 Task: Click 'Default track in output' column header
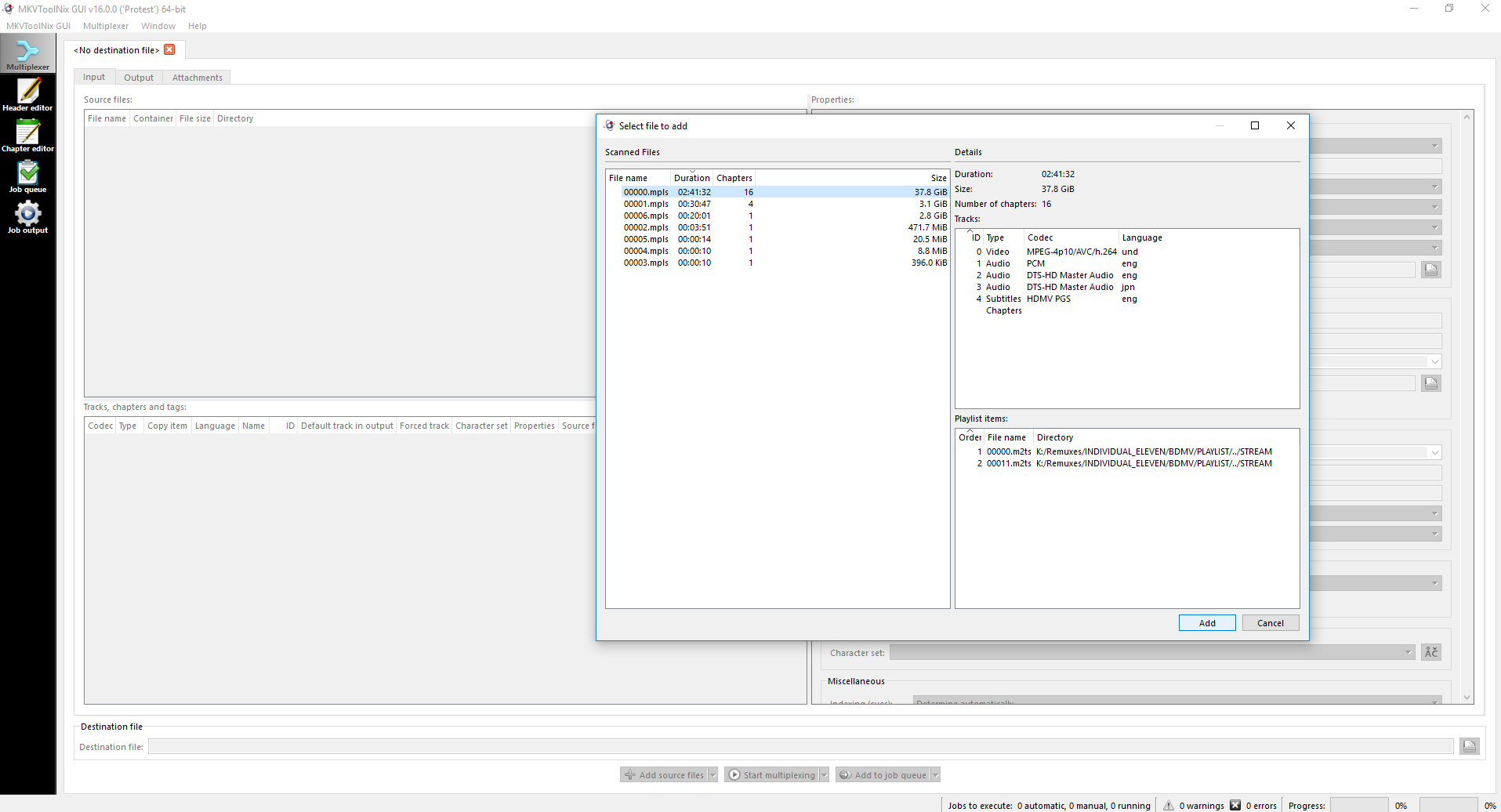(x=346, y=426)
